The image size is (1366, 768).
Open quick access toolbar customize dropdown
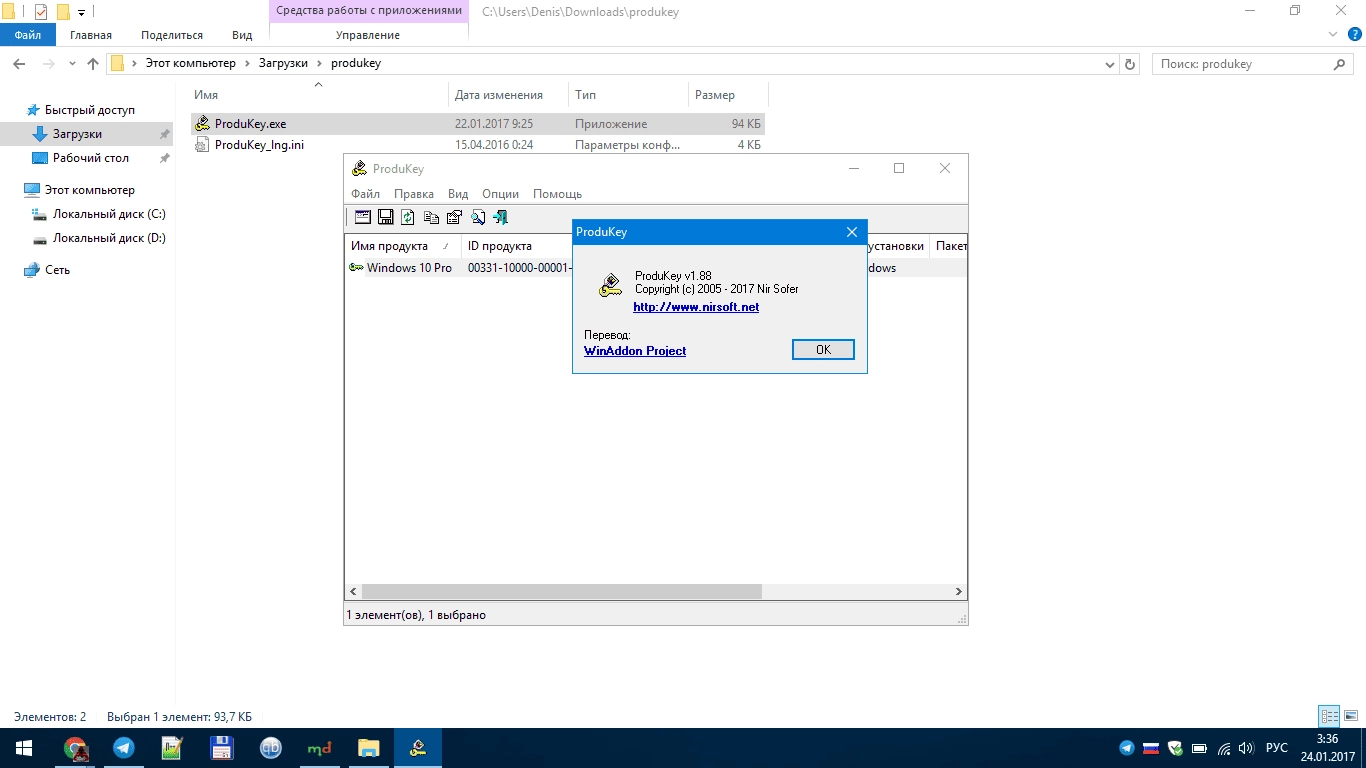point(82,13)
